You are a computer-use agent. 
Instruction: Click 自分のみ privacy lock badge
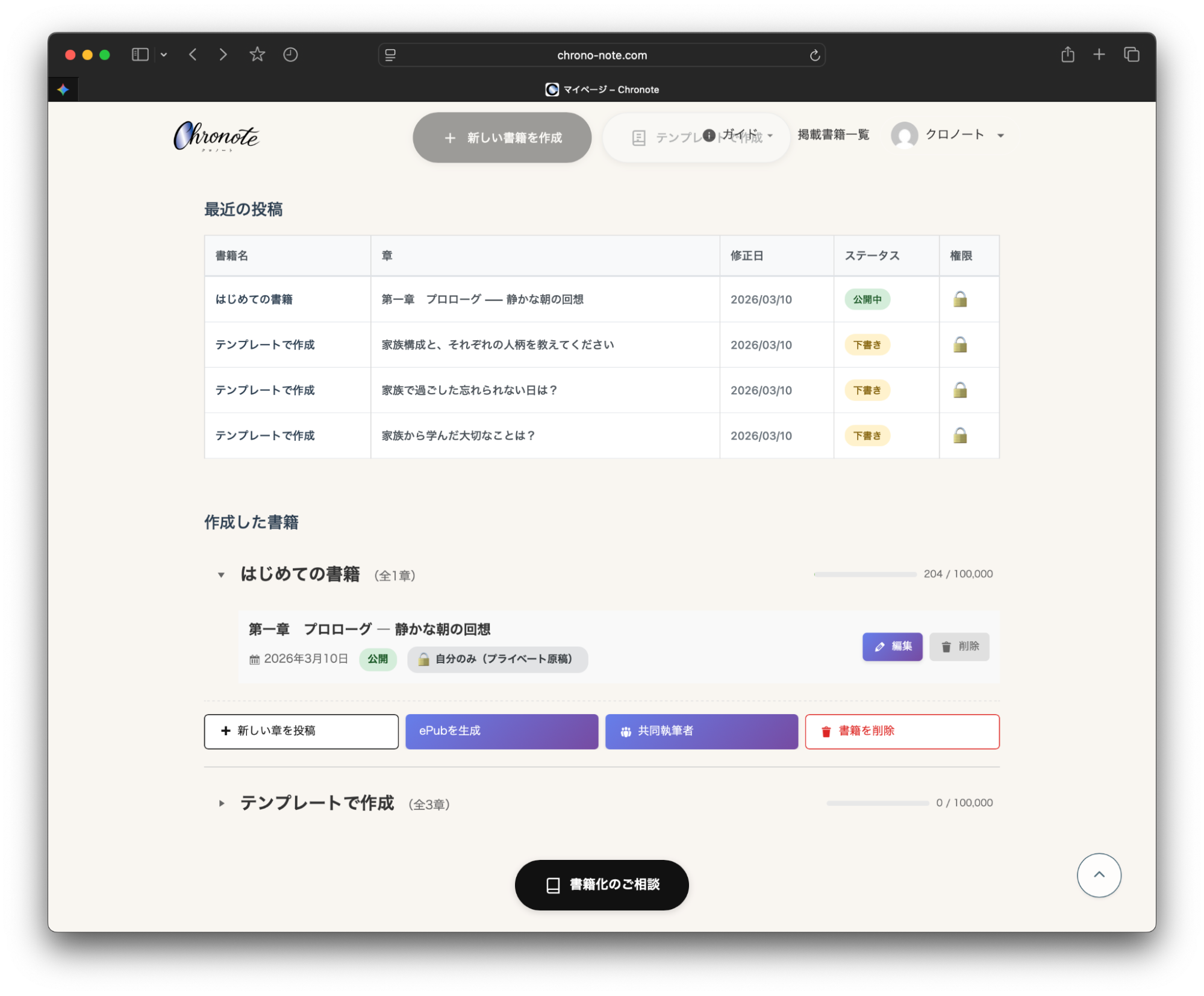tap(498, 659)
